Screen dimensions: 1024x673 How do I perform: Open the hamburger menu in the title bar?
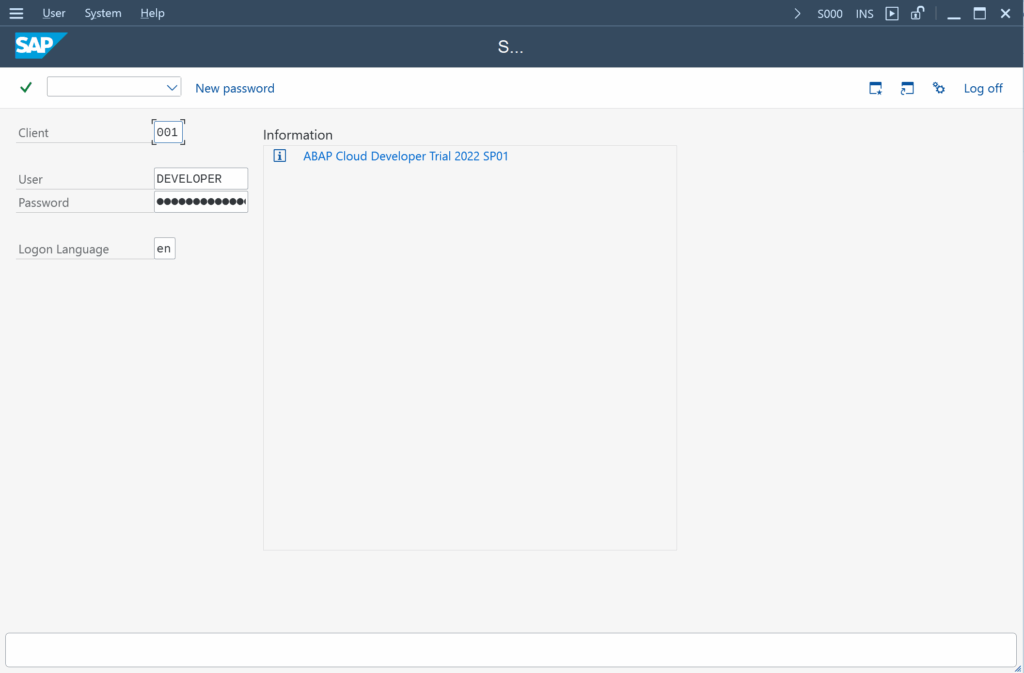click(16, 13)
